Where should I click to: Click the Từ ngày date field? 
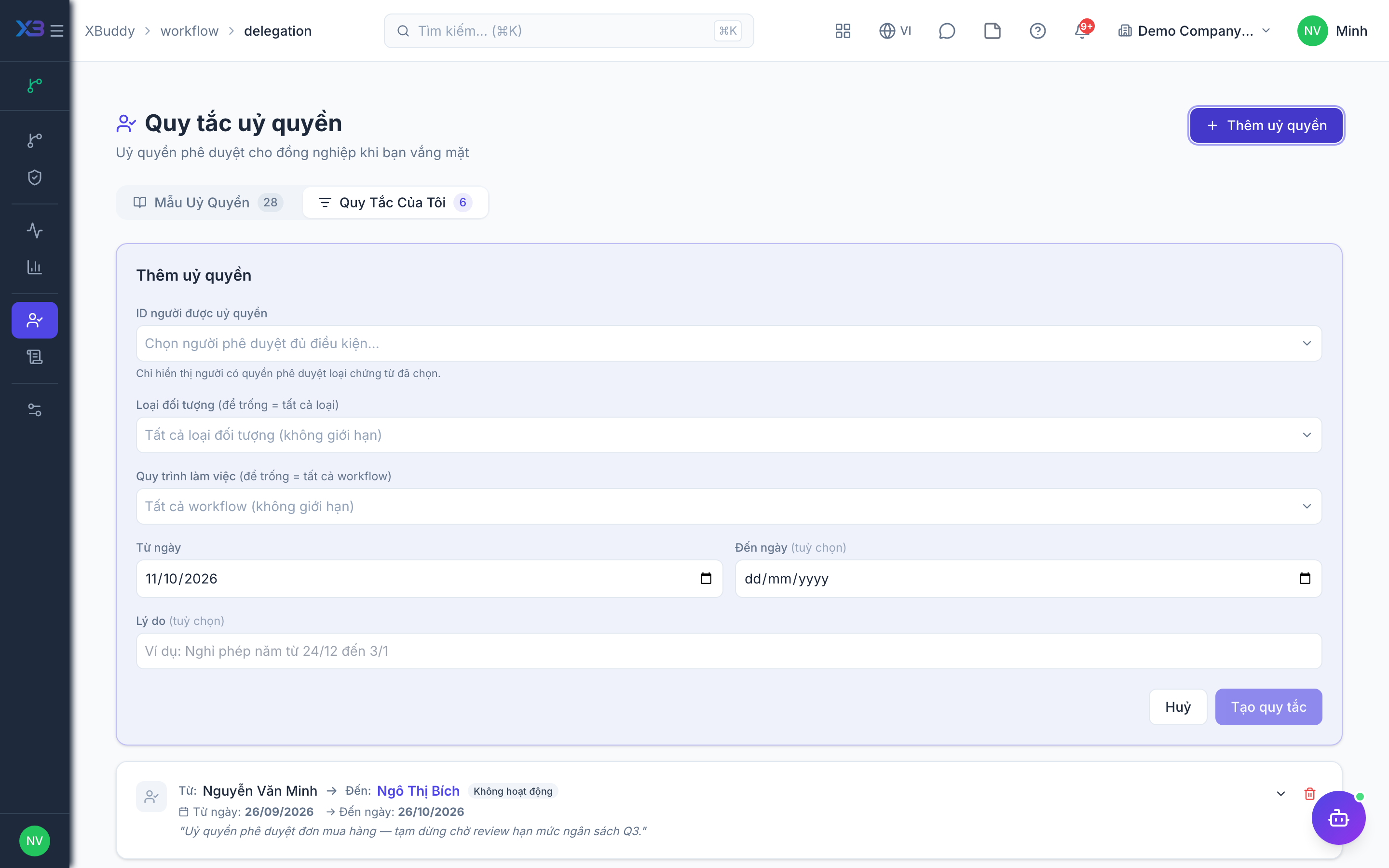[429, 579]
